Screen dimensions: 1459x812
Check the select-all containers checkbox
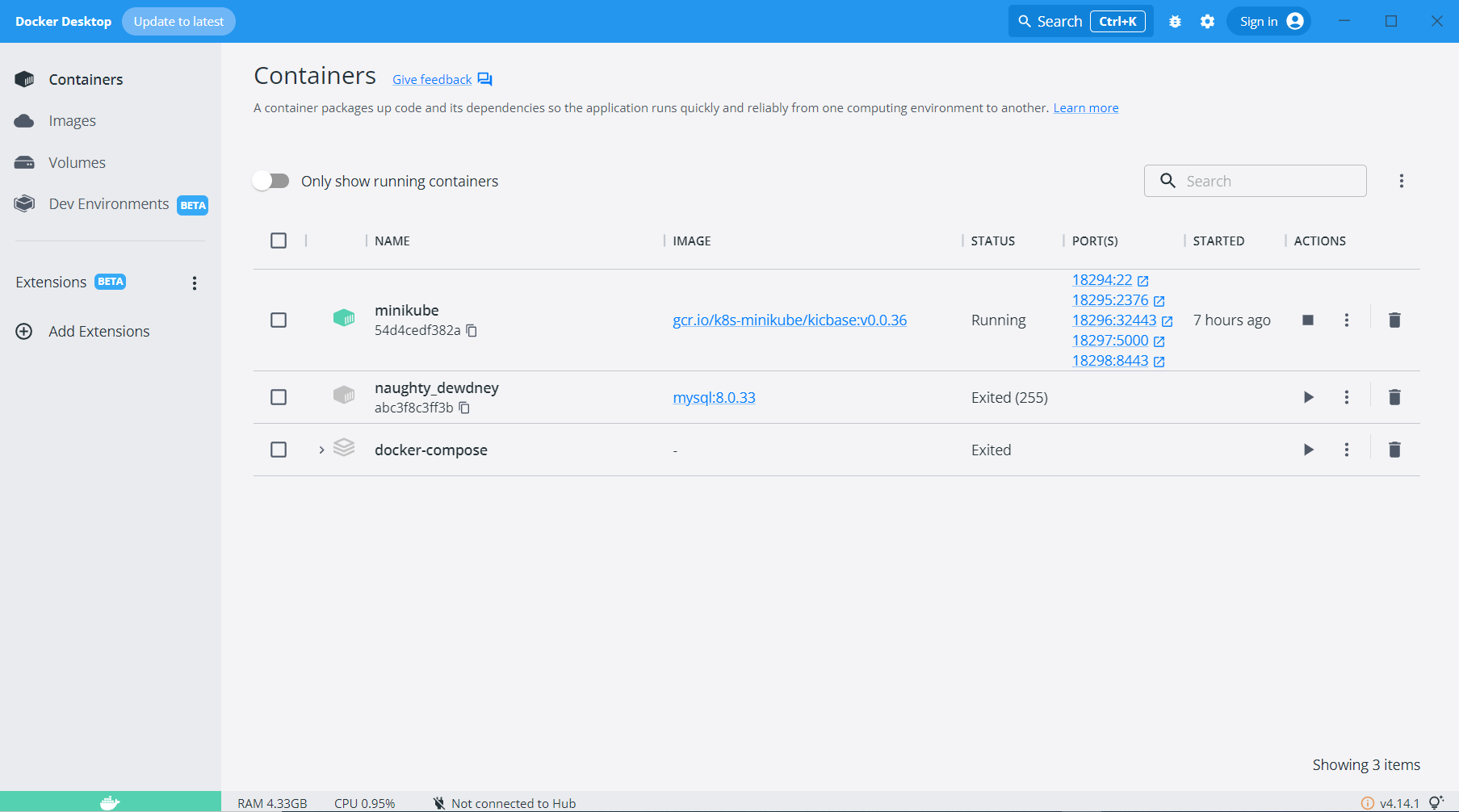279,241
